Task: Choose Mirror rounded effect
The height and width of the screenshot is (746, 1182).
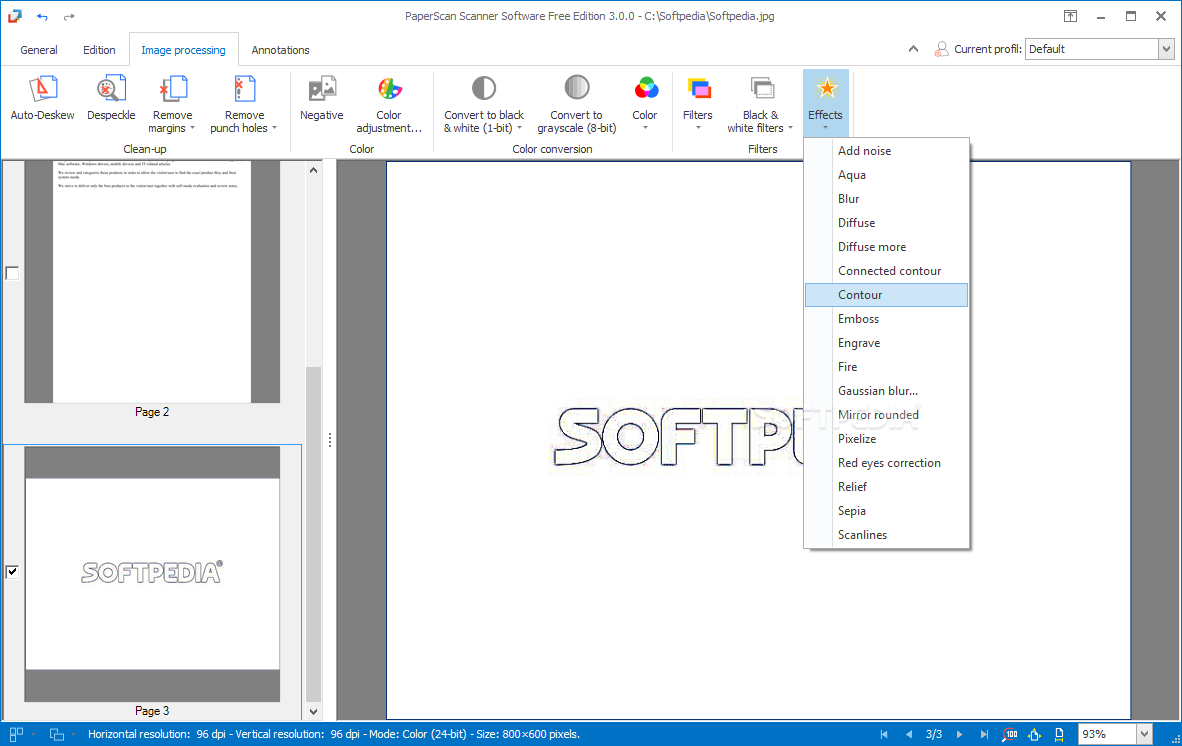Action: tap(886, 415)
